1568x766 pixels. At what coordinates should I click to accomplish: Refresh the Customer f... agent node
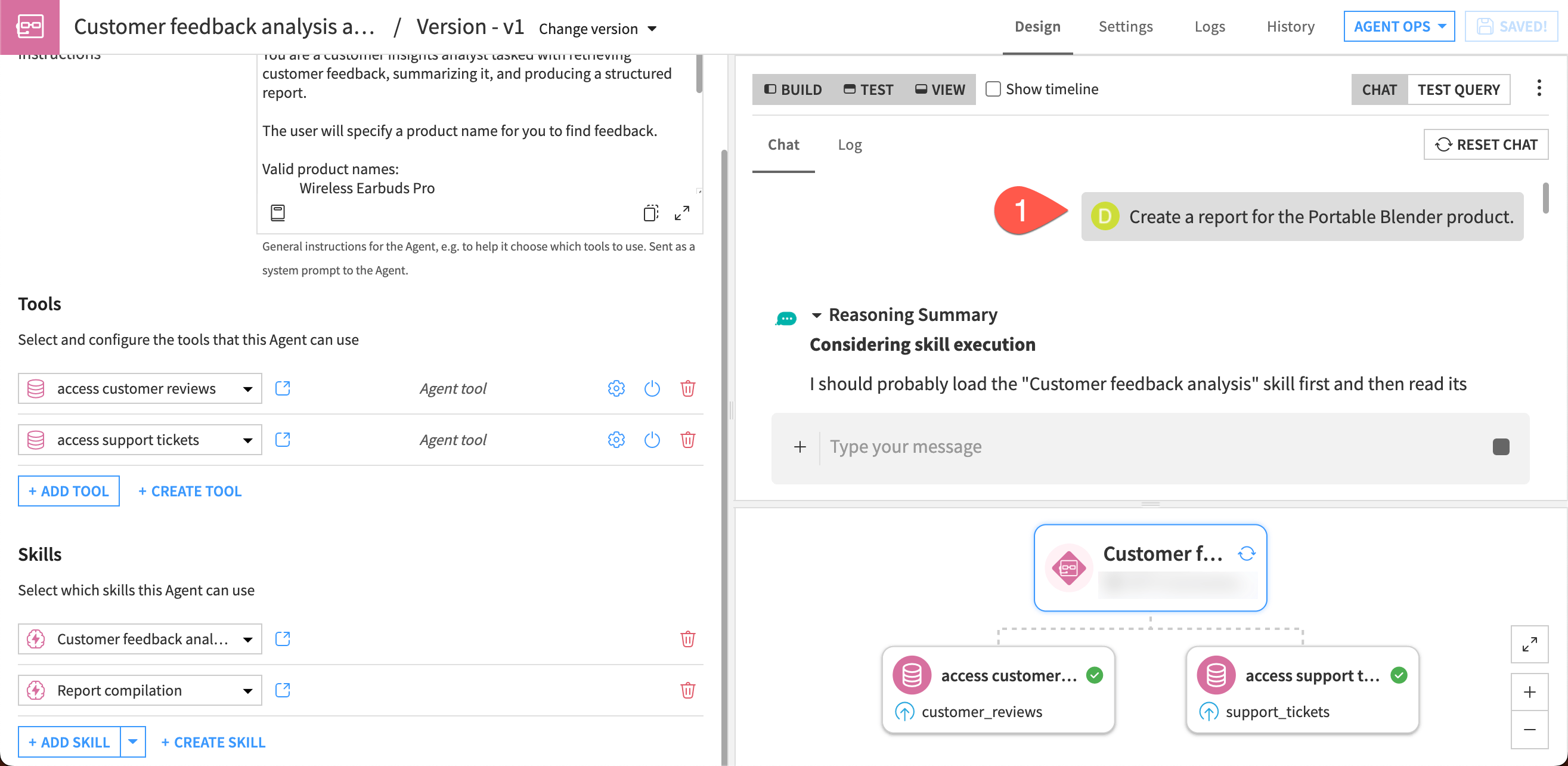point(1247,553)
